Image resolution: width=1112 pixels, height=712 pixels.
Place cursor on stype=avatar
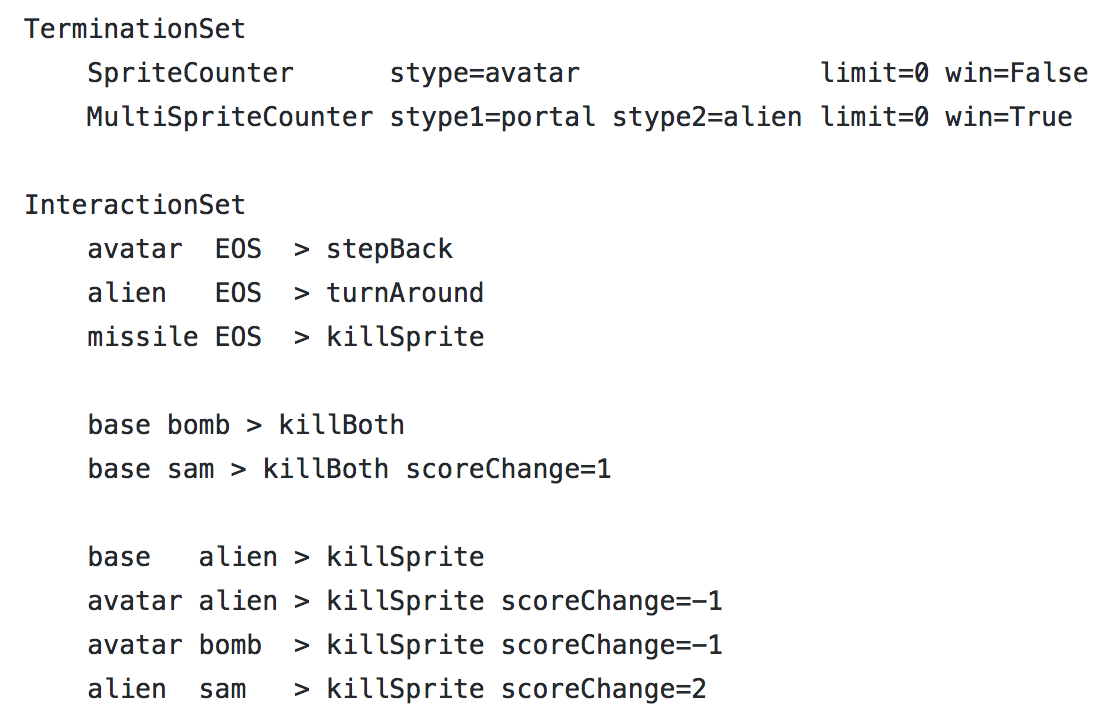pyautogui.click(x=485, y=73)
